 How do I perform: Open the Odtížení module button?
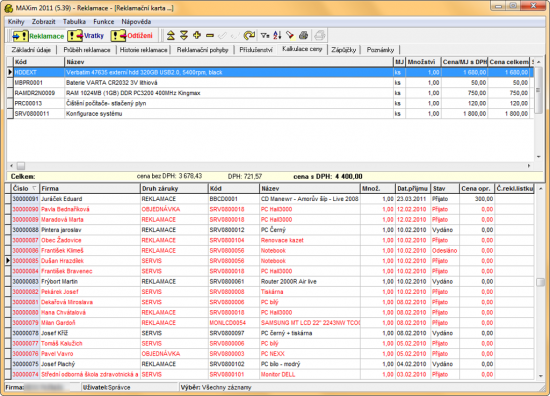132,36
